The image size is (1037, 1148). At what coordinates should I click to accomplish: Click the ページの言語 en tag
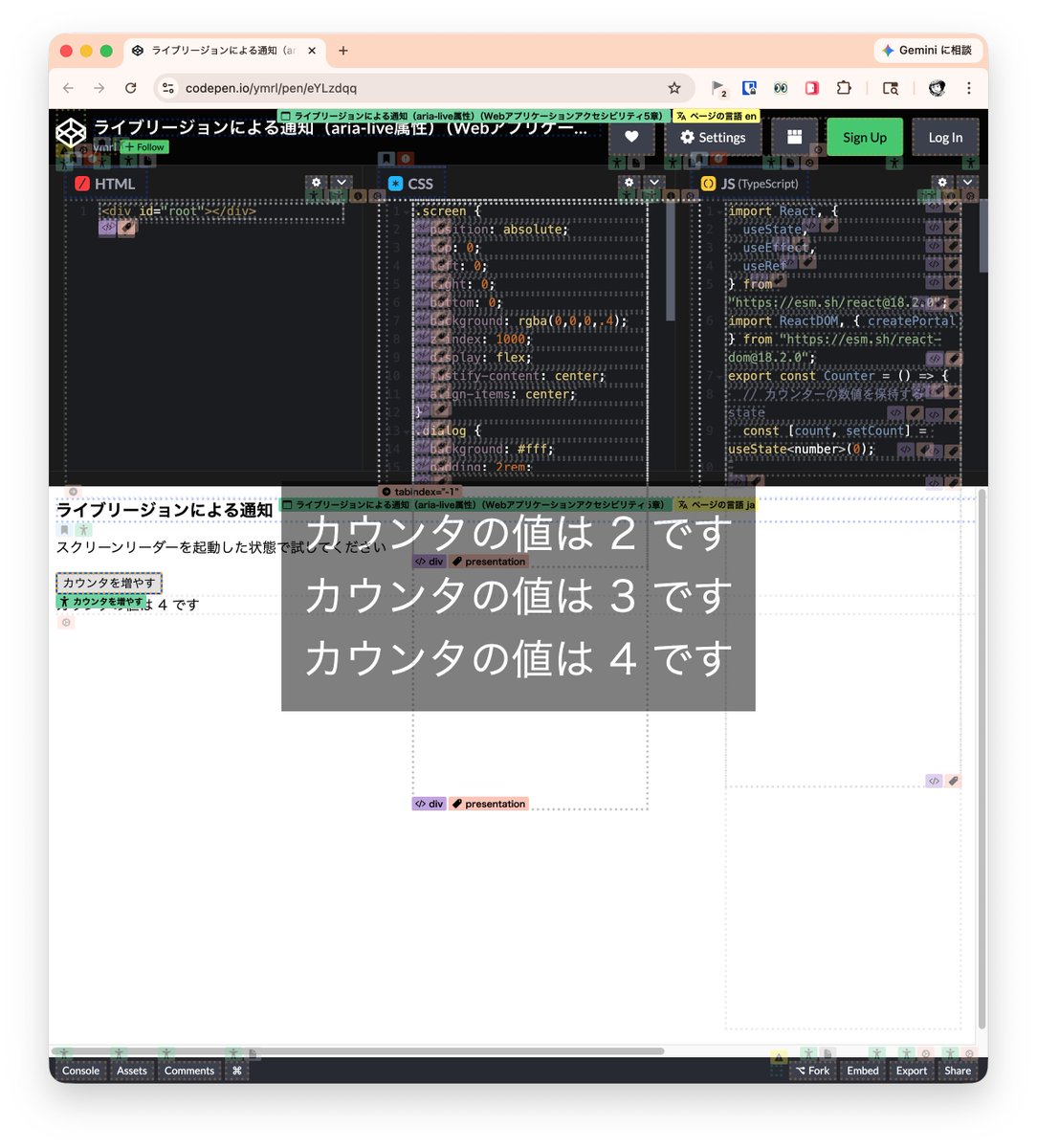(717, 116)
